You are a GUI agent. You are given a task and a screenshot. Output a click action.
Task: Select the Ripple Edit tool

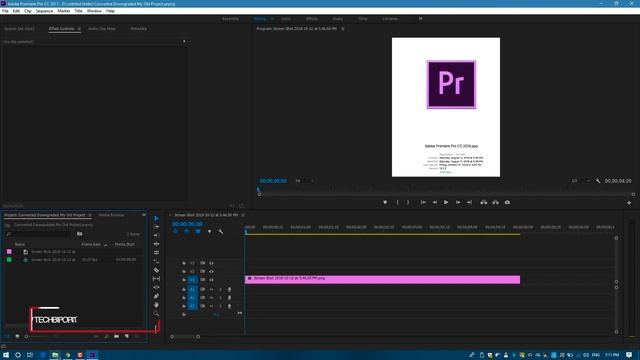point(156,235)
